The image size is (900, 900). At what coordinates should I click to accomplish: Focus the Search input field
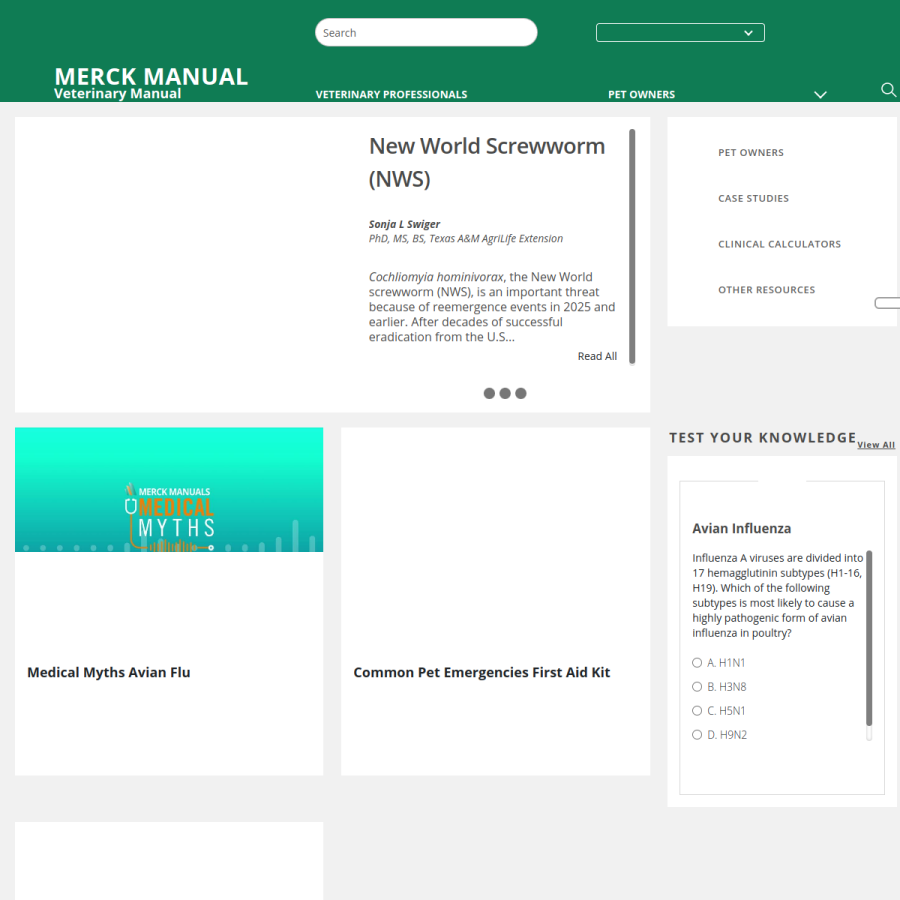click(x=426, y=33)
